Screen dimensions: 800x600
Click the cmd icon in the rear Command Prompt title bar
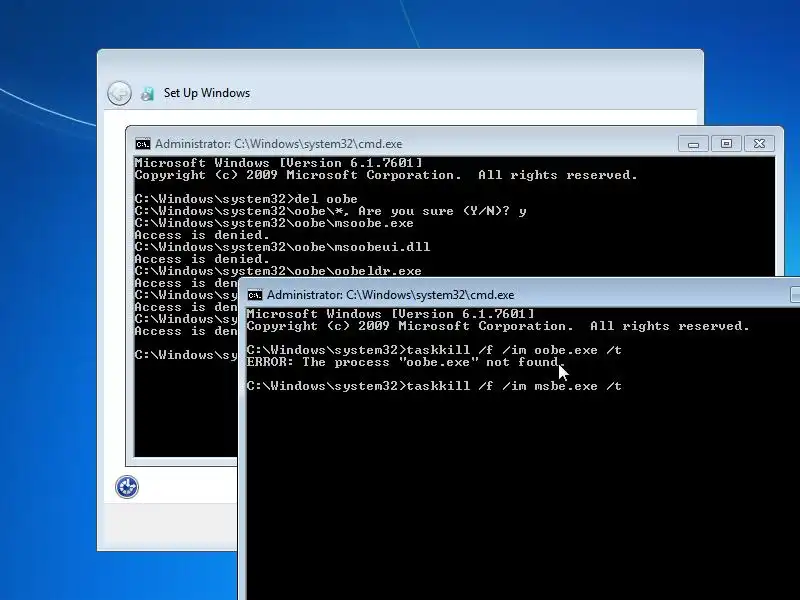142,144
